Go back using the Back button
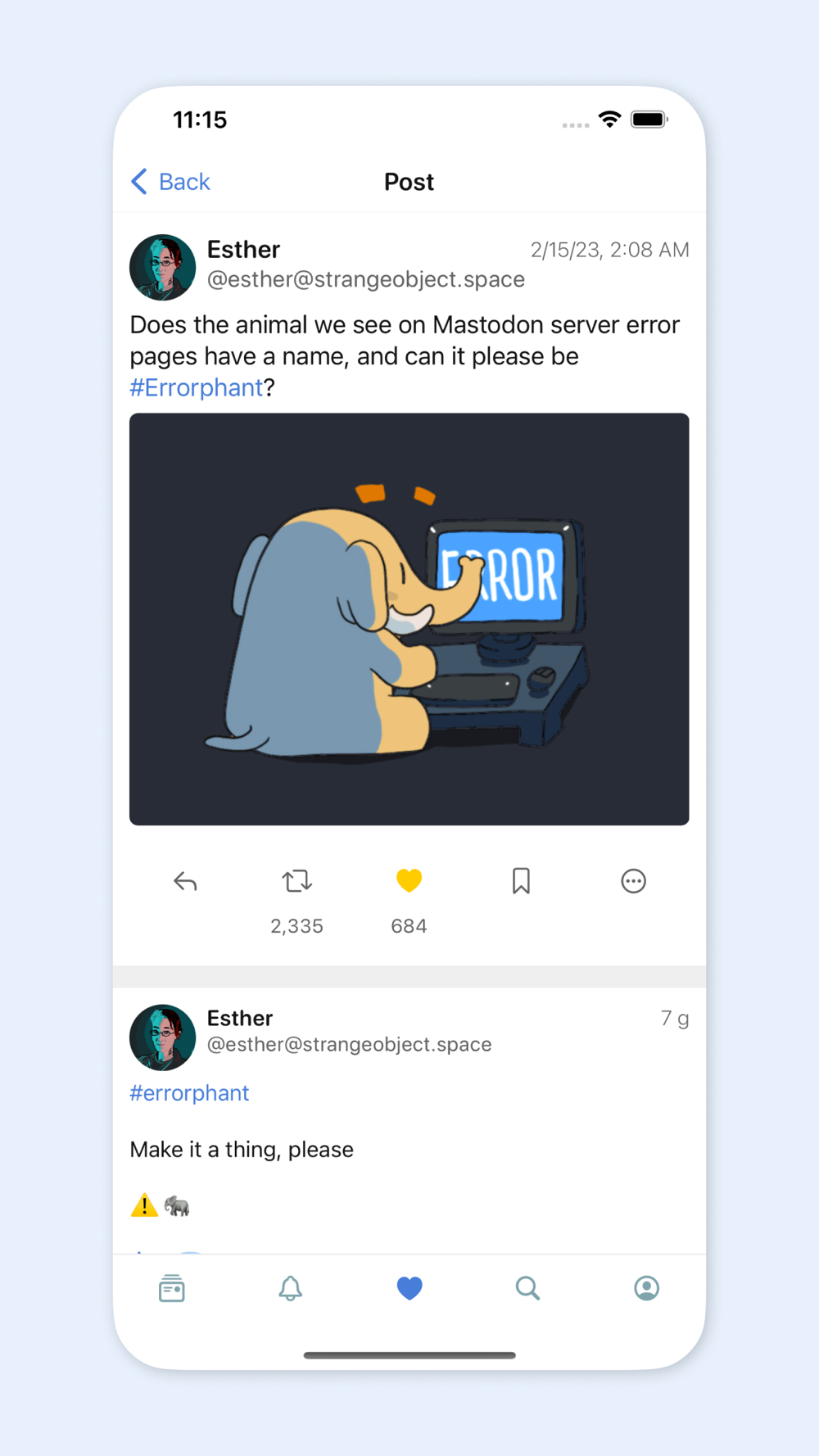The width and height of the screenshot is (819, 1456). point(171,182)
